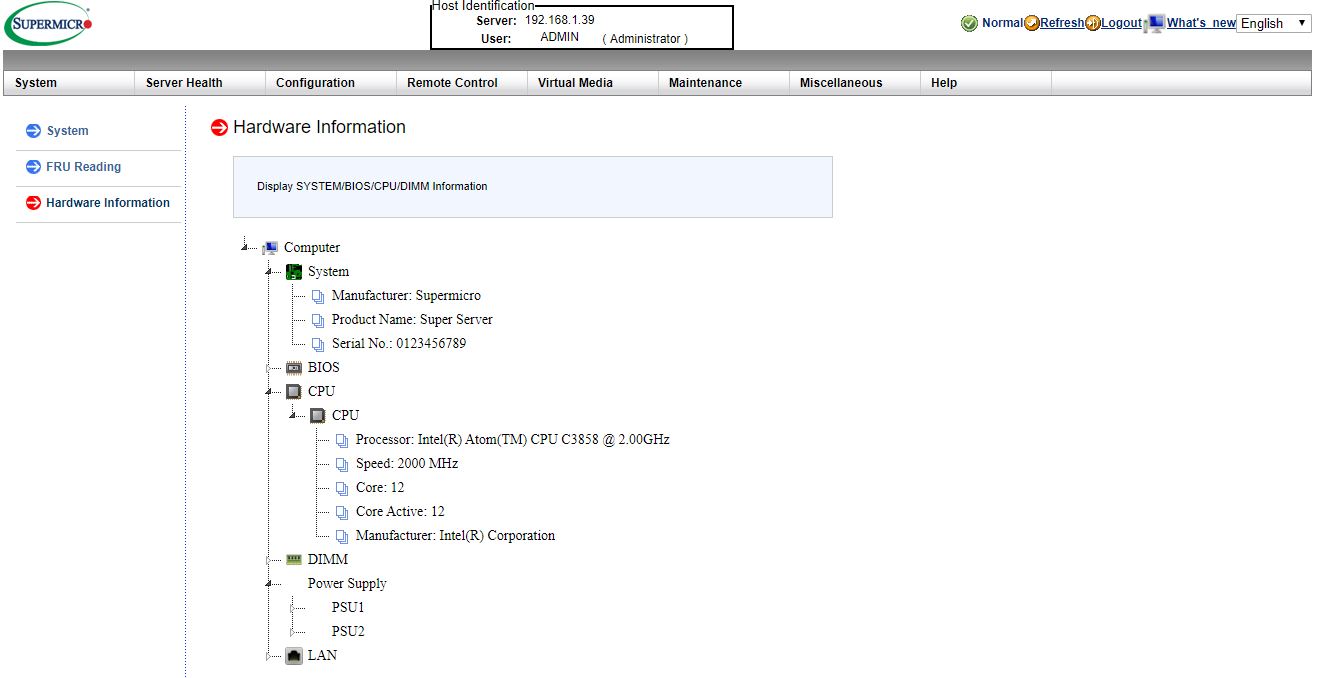Click the What's new monitor icon

(1154, 23)
